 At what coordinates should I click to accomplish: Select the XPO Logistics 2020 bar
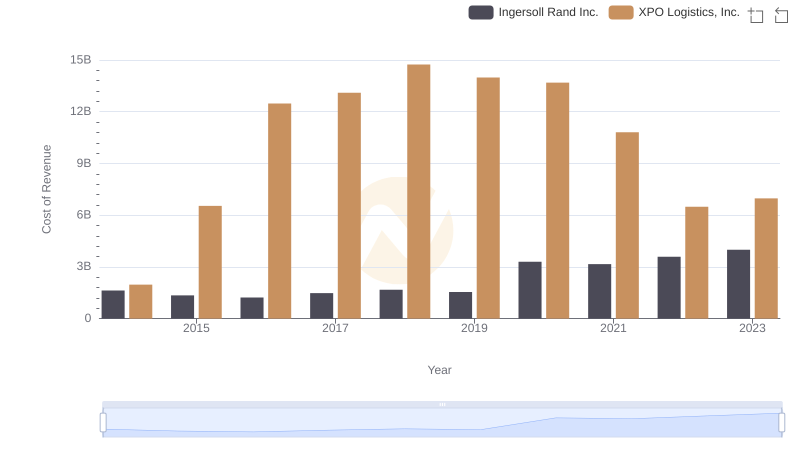coord(558,200)
